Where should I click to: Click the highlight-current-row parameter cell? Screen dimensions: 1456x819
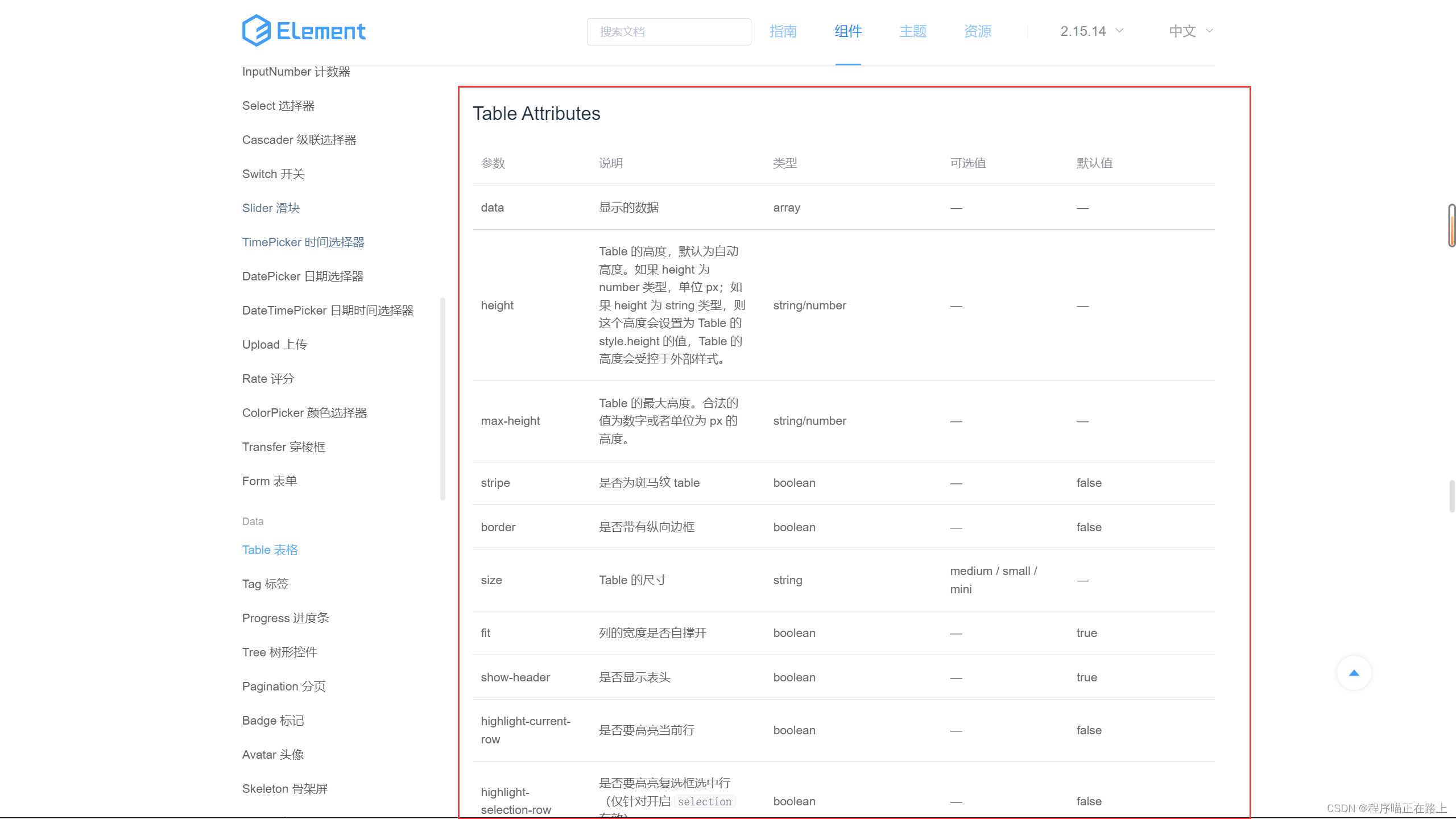click(x=526, y=730)
